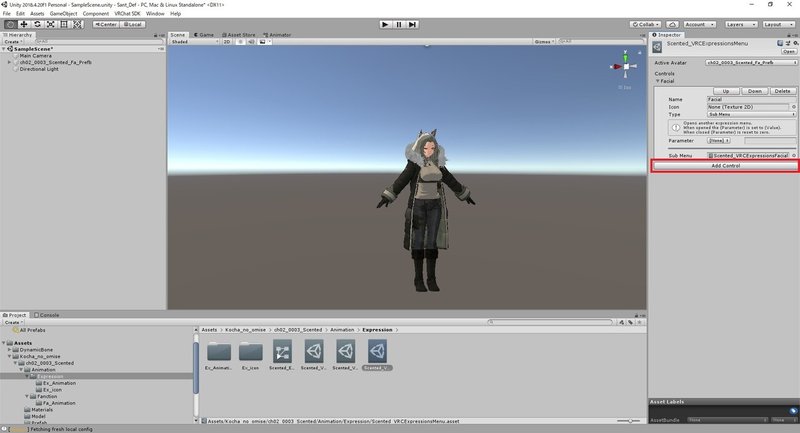Switch to the Animator tab

tap(277, 35)
